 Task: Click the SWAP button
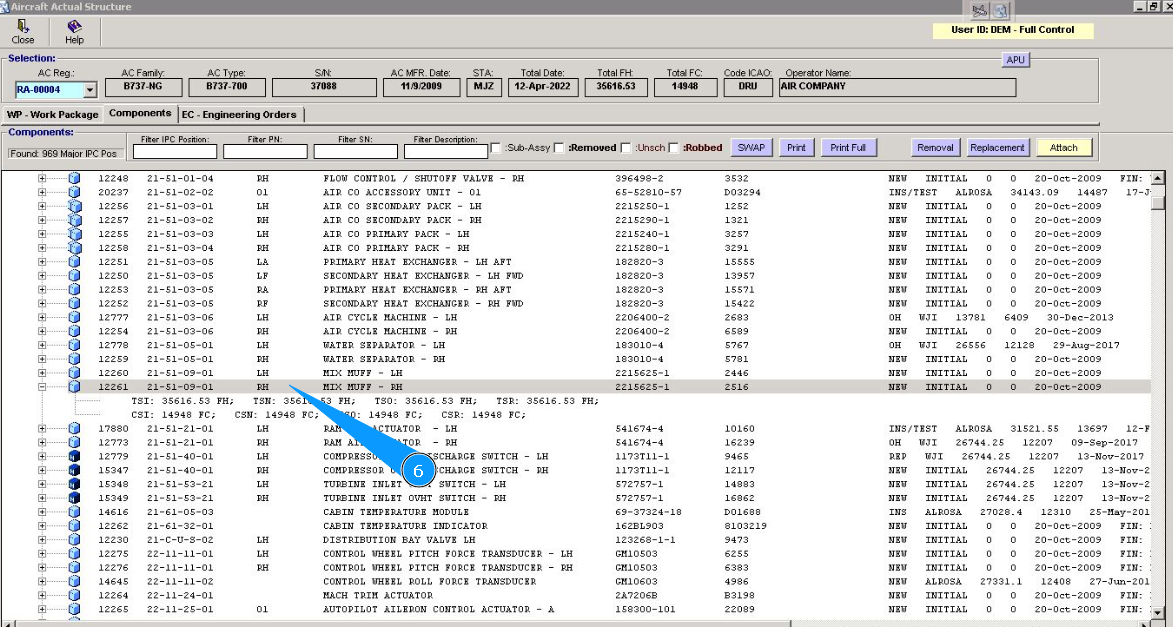click(x=751, y=147)
